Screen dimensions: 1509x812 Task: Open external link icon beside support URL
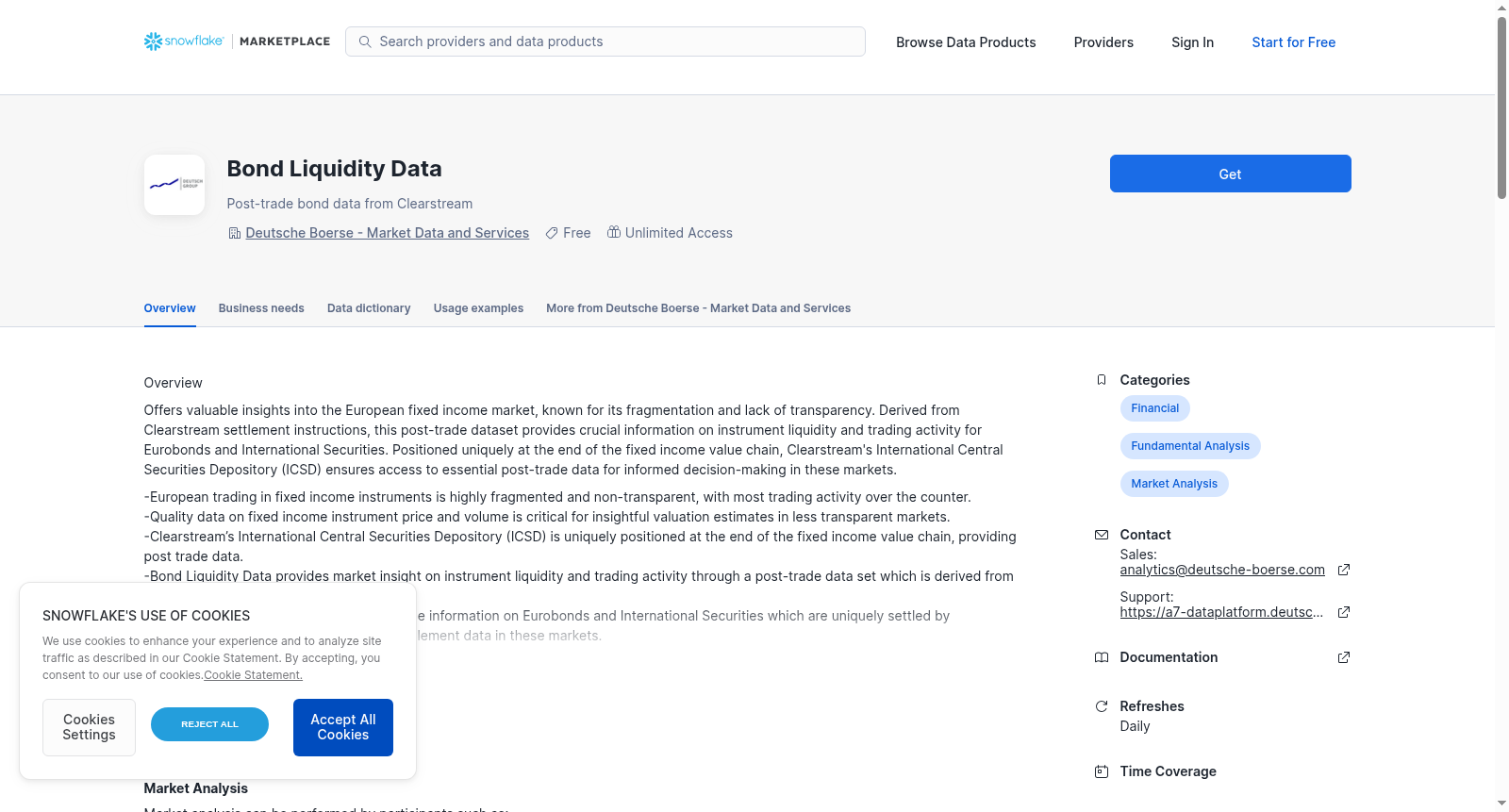click(x=1344, y=612)
